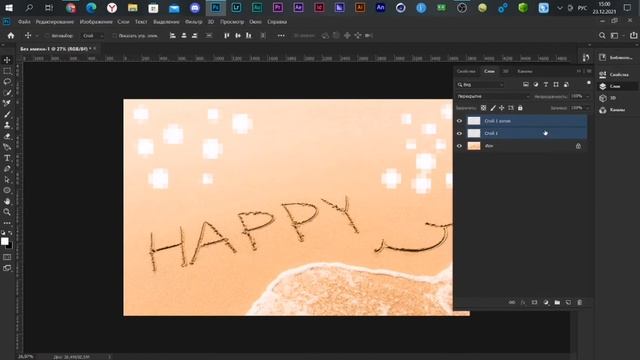Image resolution: width=640 pixels, height=360 pixels.
Task: Align left edges in options bar
Action: (x=173, y=36)
